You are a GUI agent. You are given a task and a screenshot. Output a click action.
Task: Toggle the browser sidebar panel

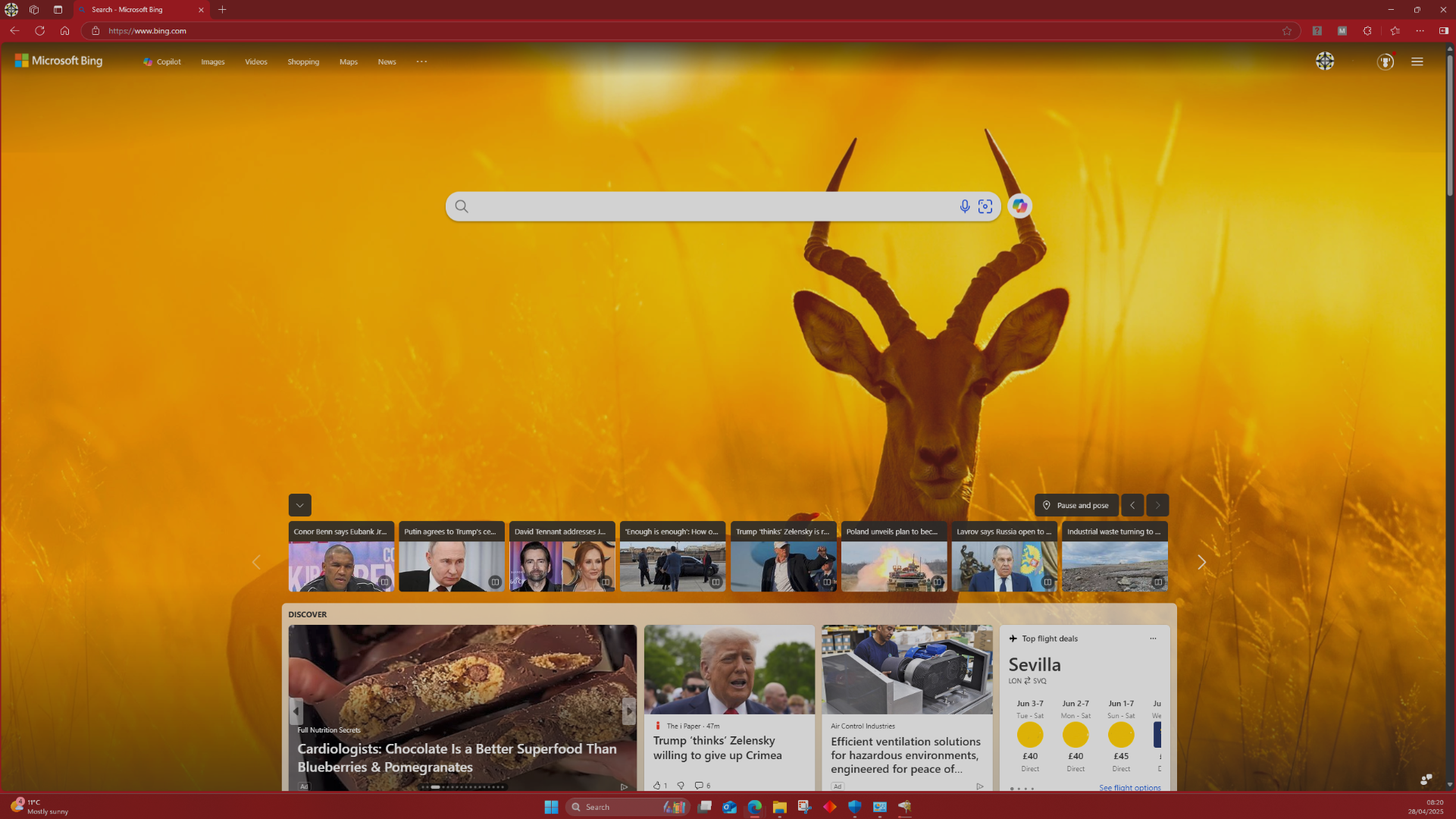(1444, 31)
